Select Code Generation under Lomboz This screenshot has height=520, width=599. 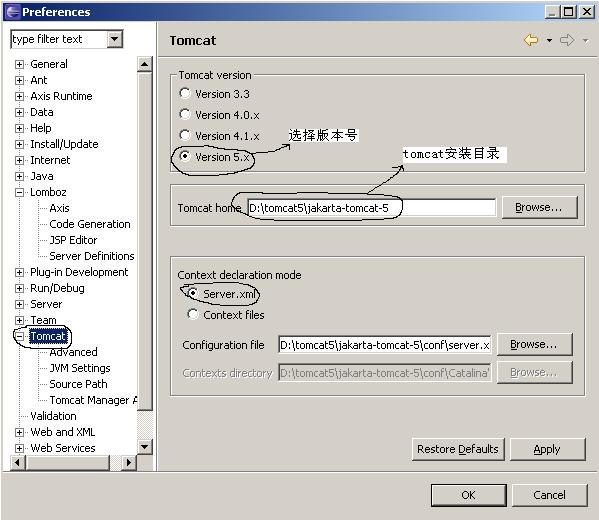pyautogui.click(x=90, y=224)
